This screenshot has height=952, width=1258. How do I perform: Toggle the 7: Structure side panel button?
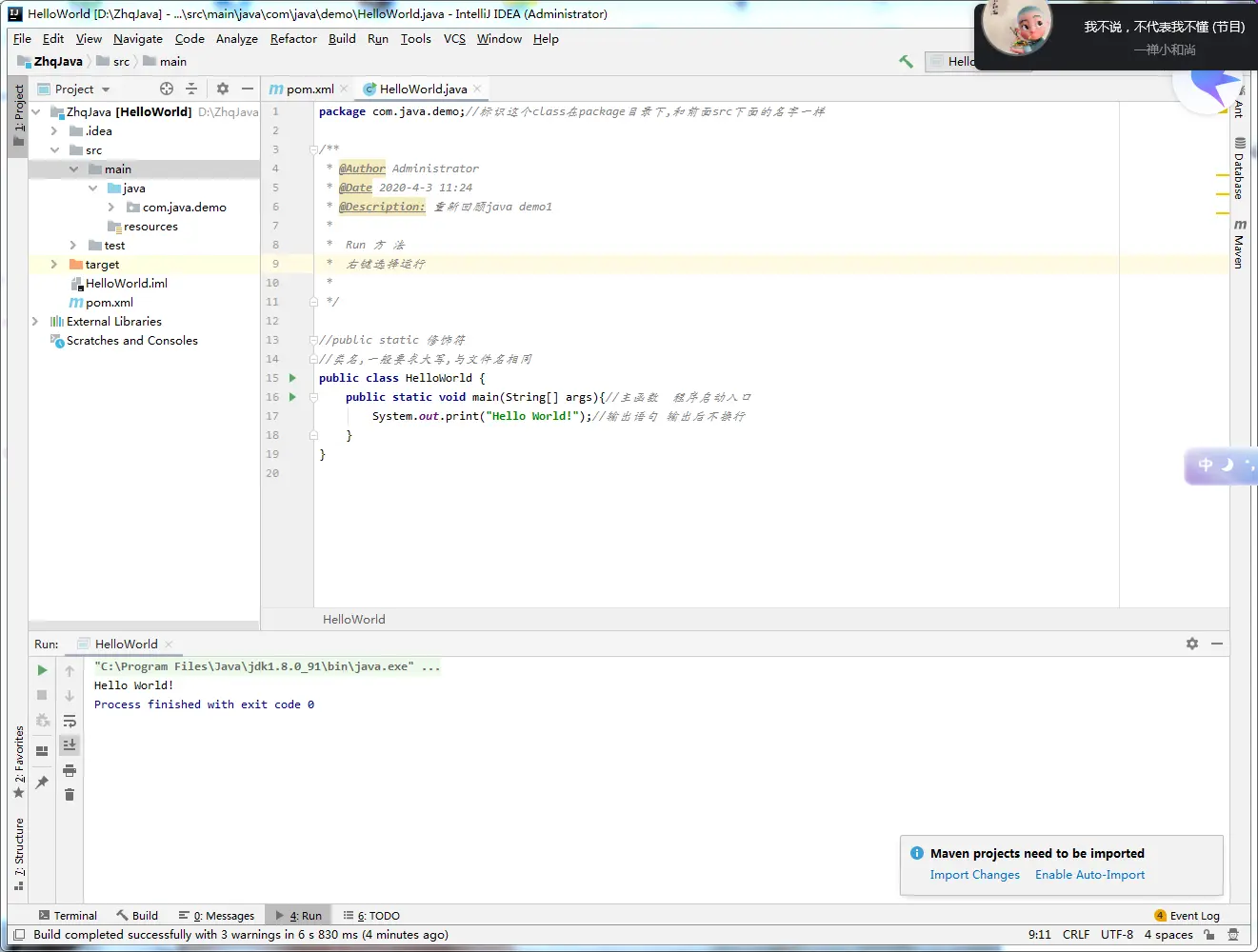(x=18, y=855)
